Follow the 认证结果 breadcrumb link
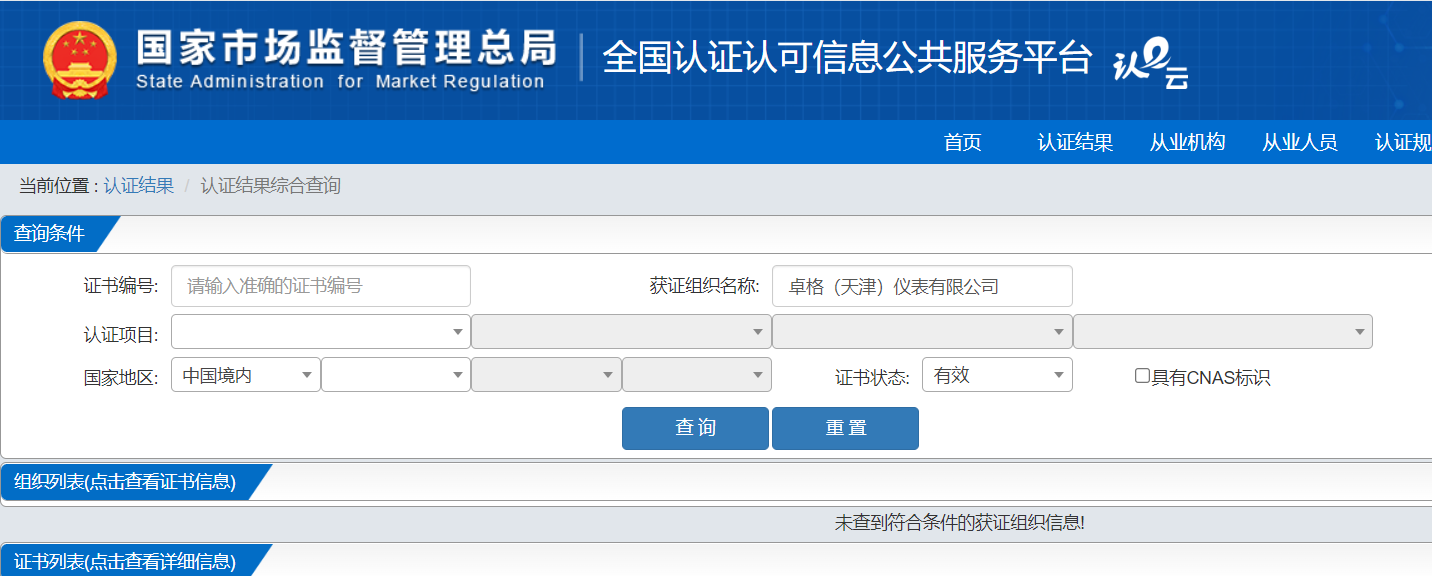 pos(139,186)
